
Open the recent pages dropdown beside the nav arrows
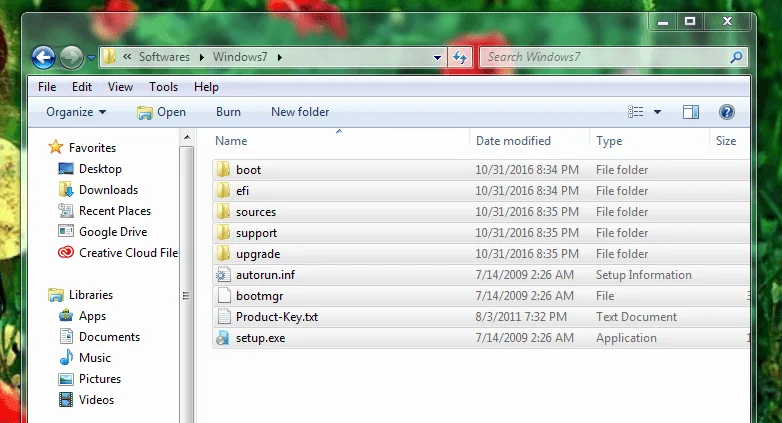pyautogui.click(x=91, y=58)
